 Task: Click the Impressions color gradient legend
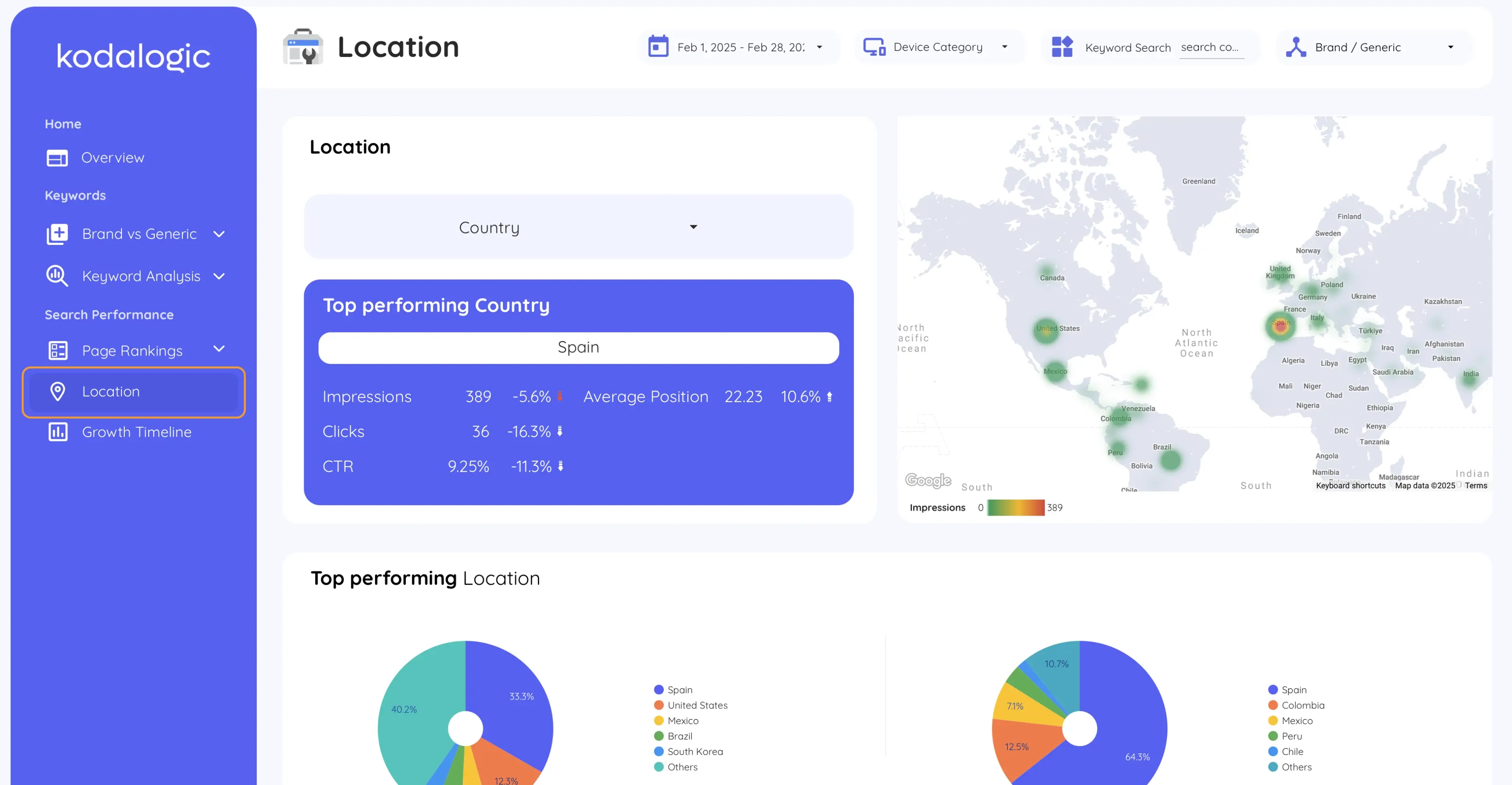pos(1015,508)
